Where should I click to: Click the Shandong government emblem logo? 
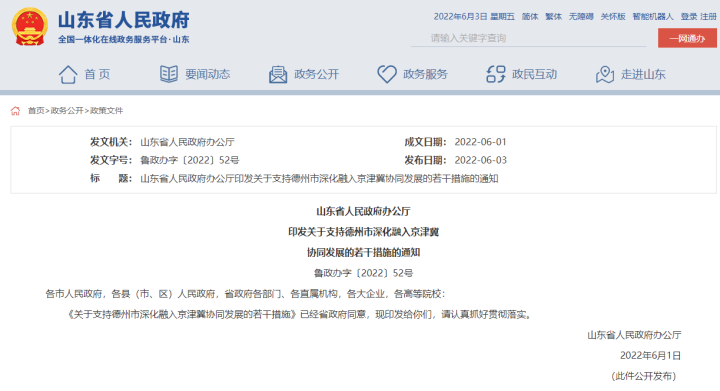[30, 27]
